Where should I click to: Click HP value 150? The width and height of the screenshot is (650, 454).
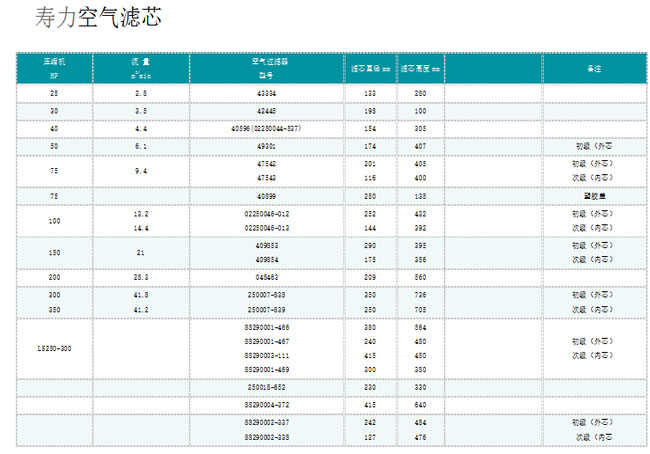pyautogui.click(x=54, y=252)
